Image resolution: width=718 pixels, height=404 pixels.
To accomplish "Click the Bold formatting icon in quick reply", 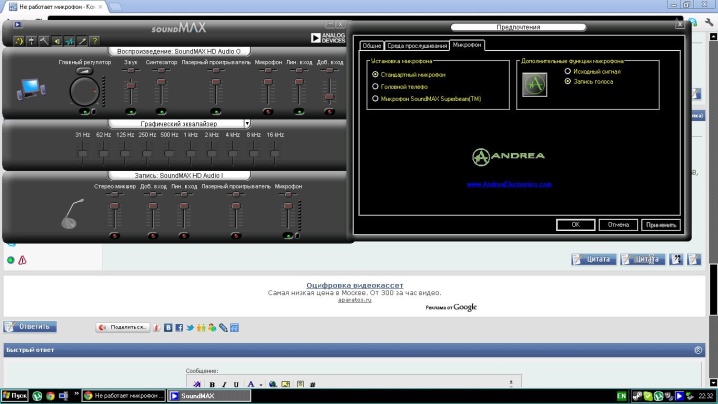I will coord(212,384).
